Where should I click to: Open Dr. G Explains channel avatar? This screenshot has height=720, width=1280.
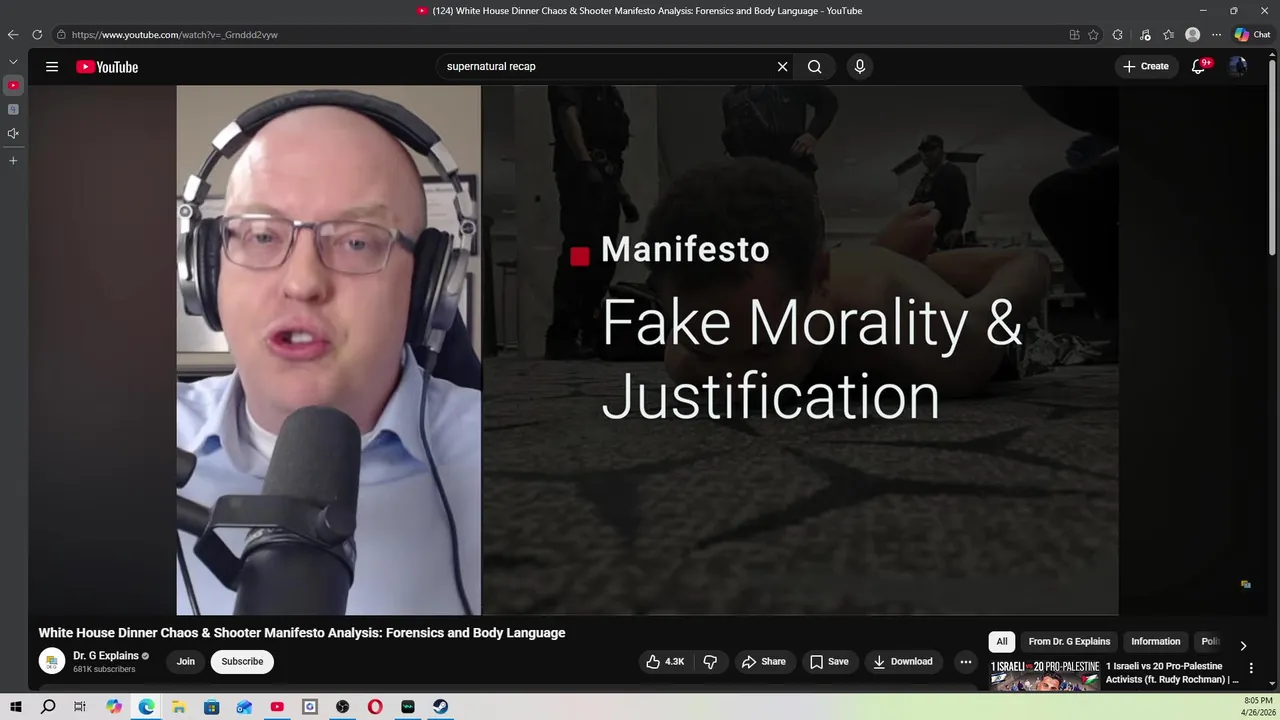point(52,661)
